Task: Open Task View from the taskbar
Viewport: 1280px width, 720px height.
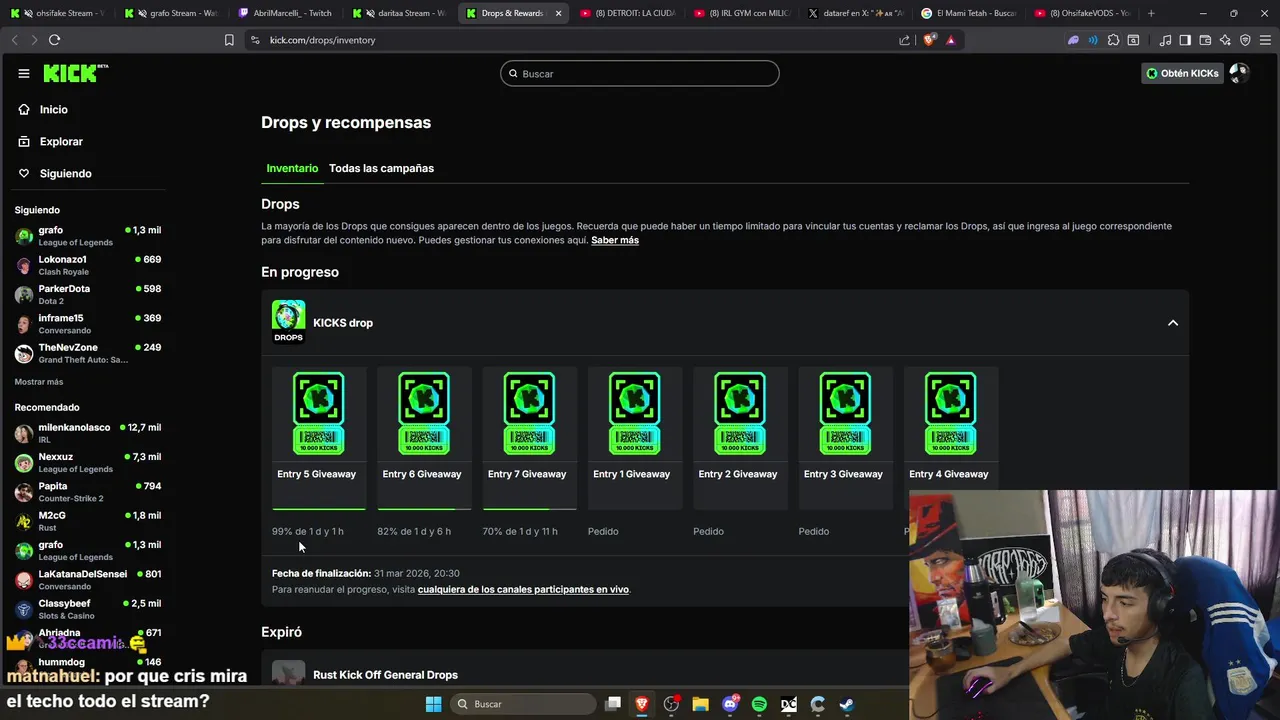Action: [x=613, y=704]
